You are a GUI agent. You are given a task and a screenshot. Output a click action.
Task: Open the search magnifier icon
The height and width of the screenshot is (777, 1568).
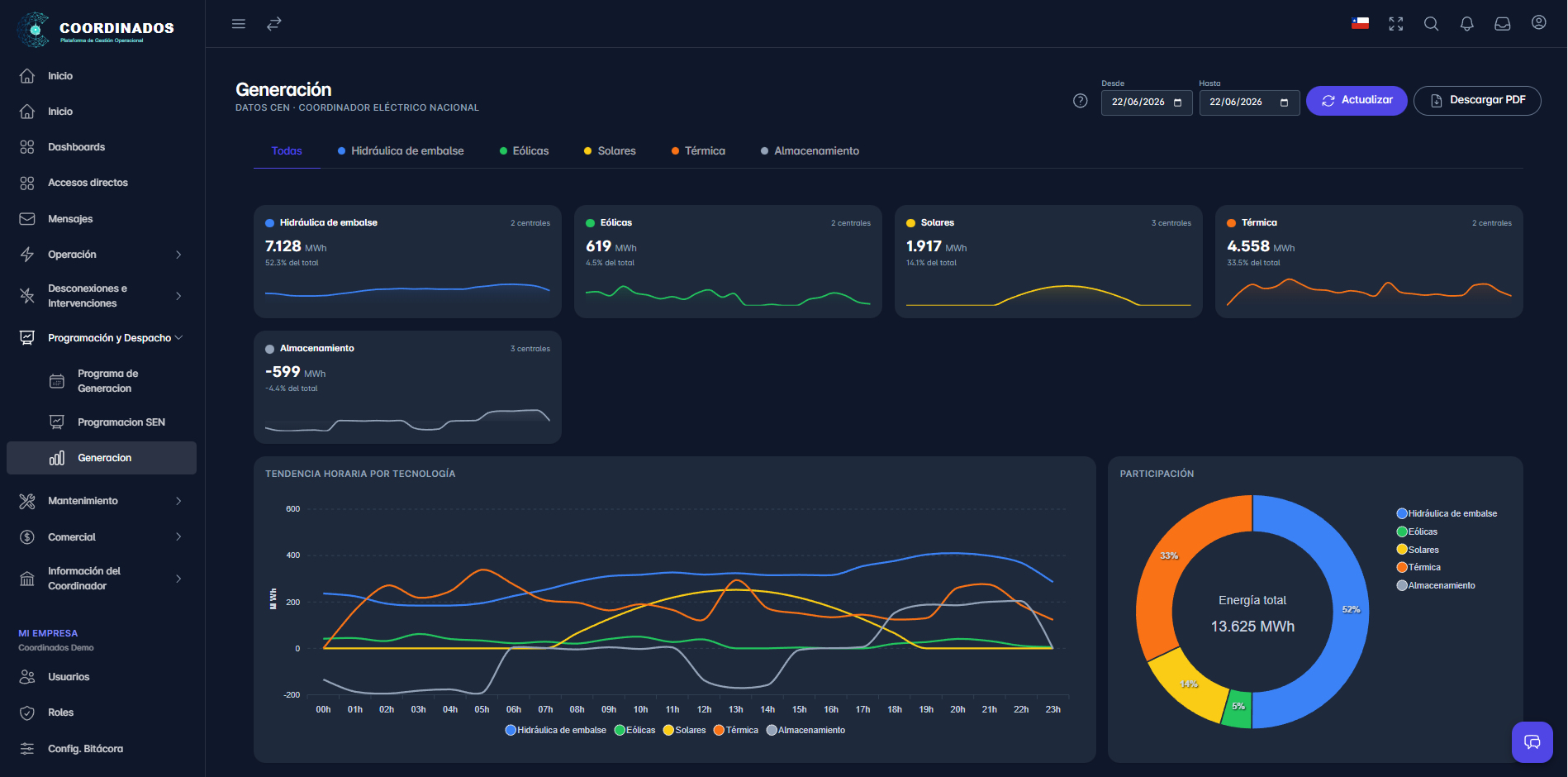pos(1432,24)
